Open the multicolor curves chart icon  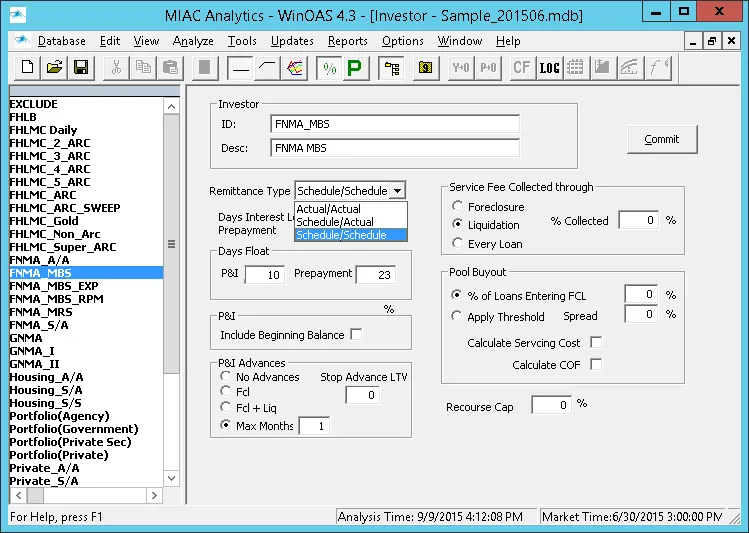point(294,68)
